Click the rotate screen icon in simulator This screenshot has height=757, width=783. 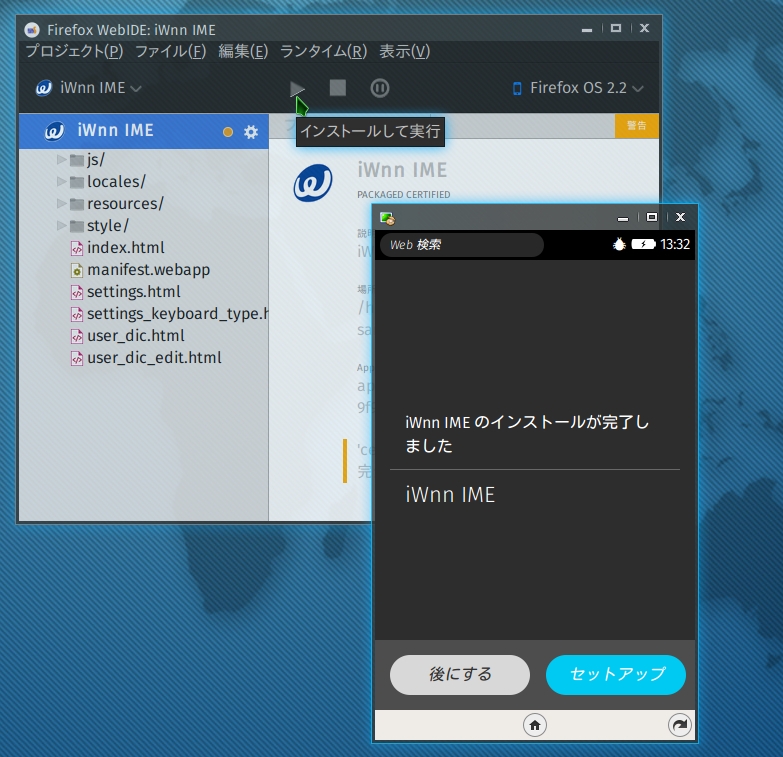[680, 725]
